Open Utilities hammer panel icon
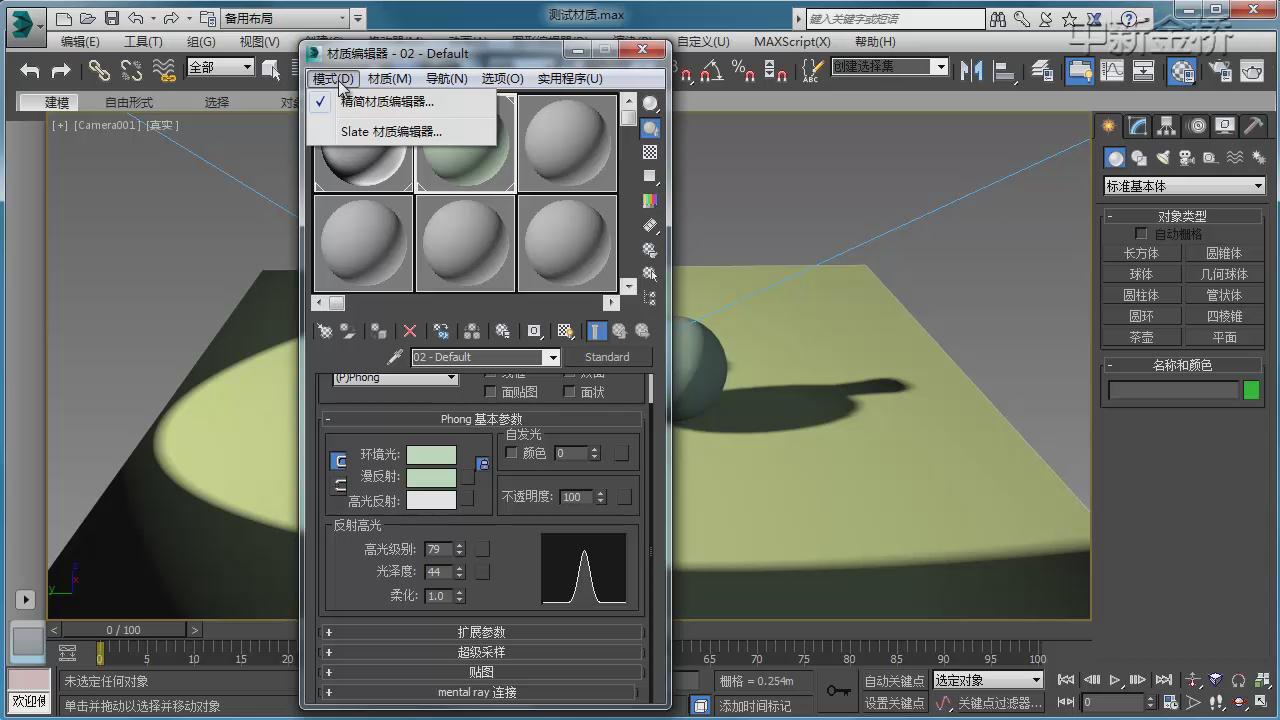 1253,126
